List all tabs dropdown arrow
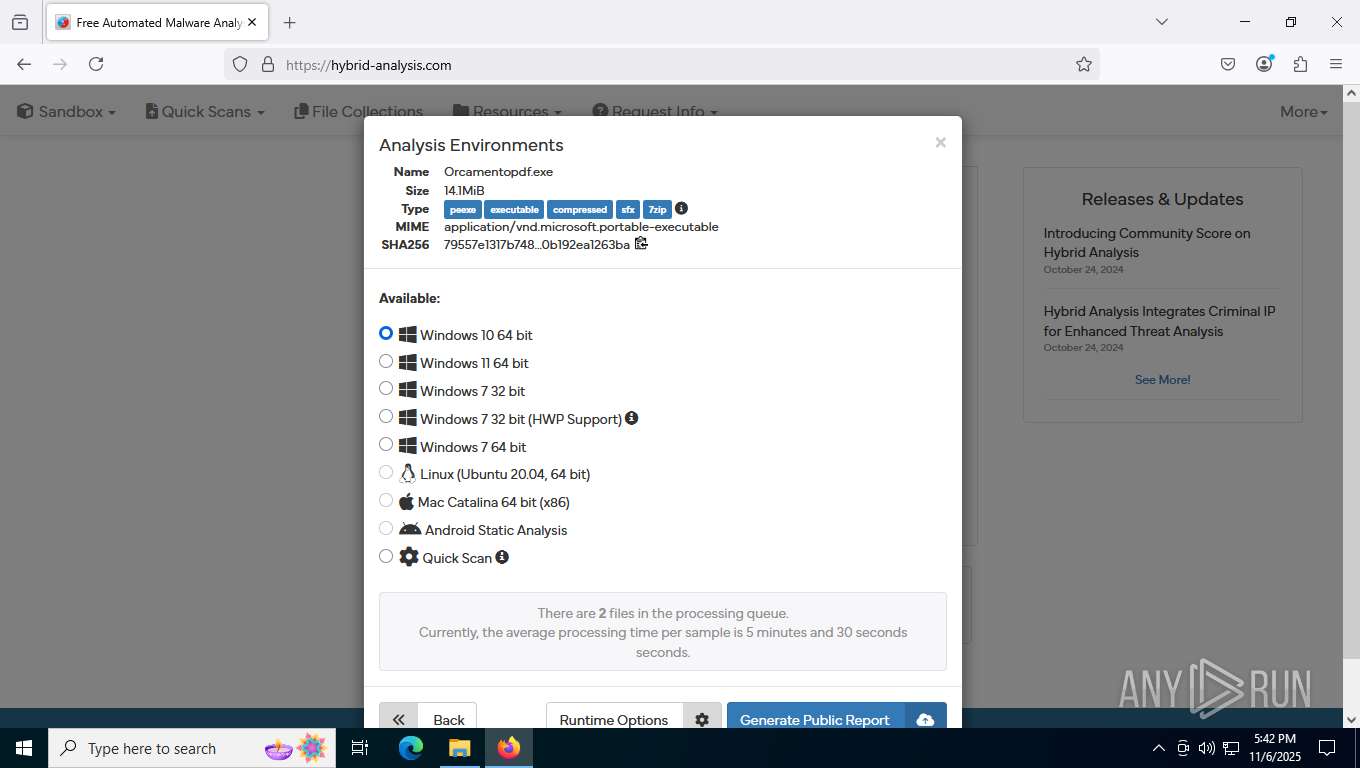 1161,22
